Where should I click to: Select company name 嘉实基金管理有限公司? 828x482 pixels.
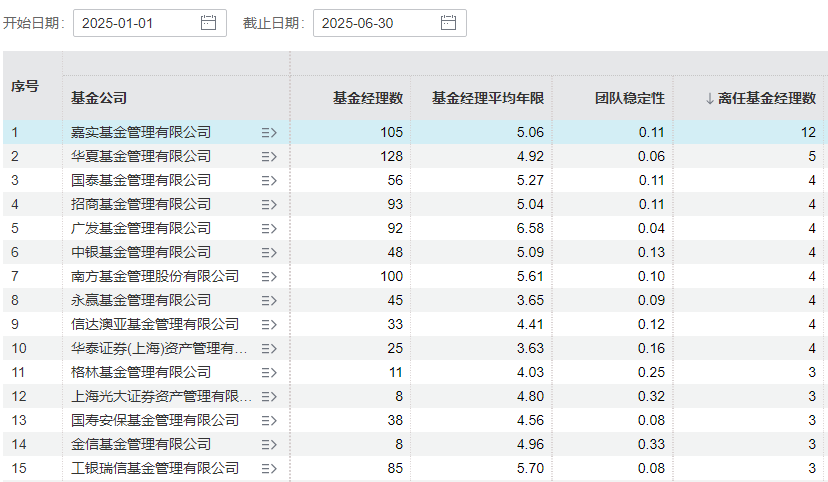141,132
